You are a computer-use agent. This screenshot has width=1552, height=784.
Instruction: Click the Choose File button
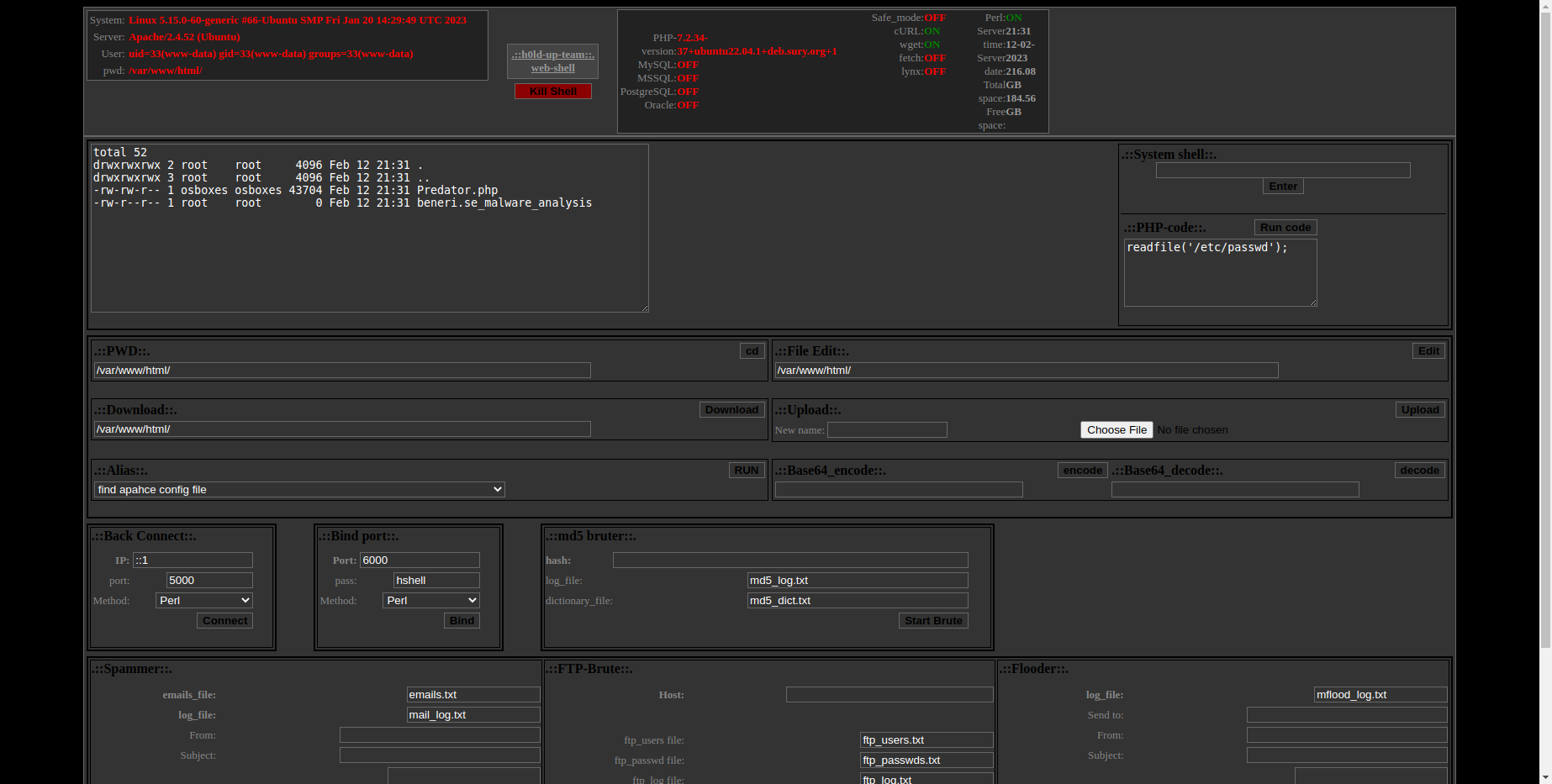[1116, 430]
